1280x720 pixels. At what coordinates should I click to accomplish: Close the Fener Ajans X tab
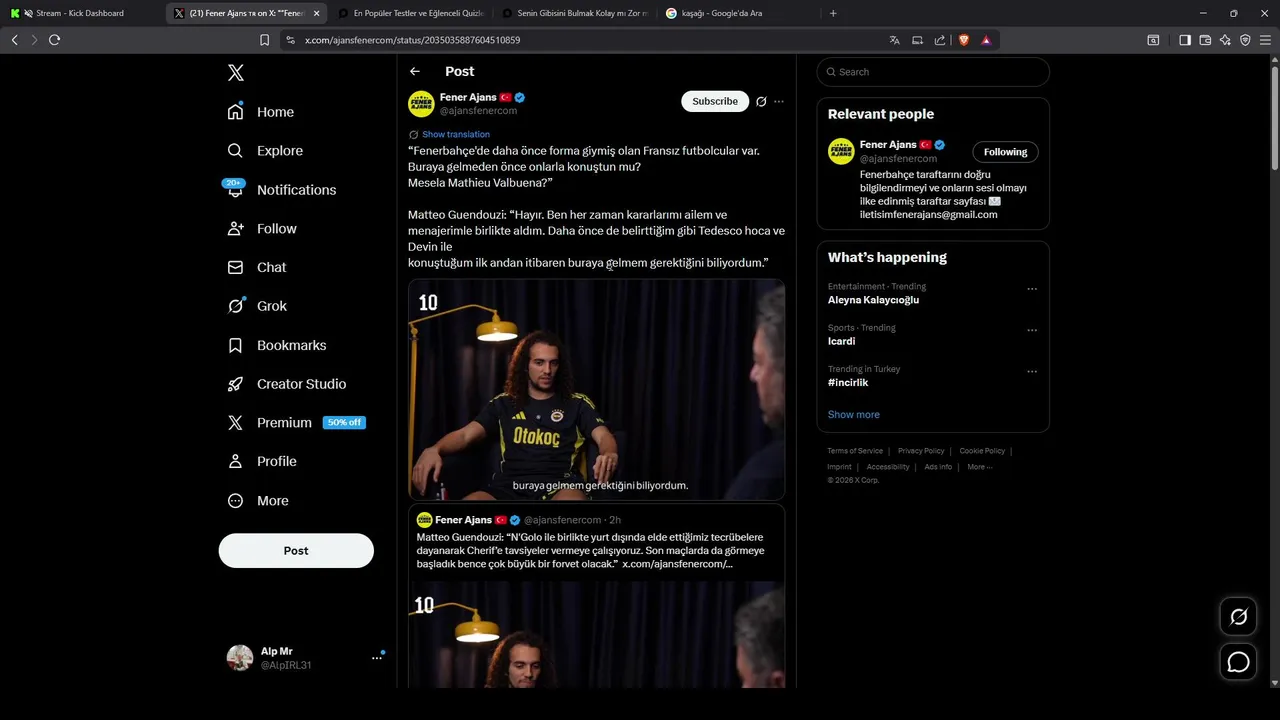click(317, 13)
